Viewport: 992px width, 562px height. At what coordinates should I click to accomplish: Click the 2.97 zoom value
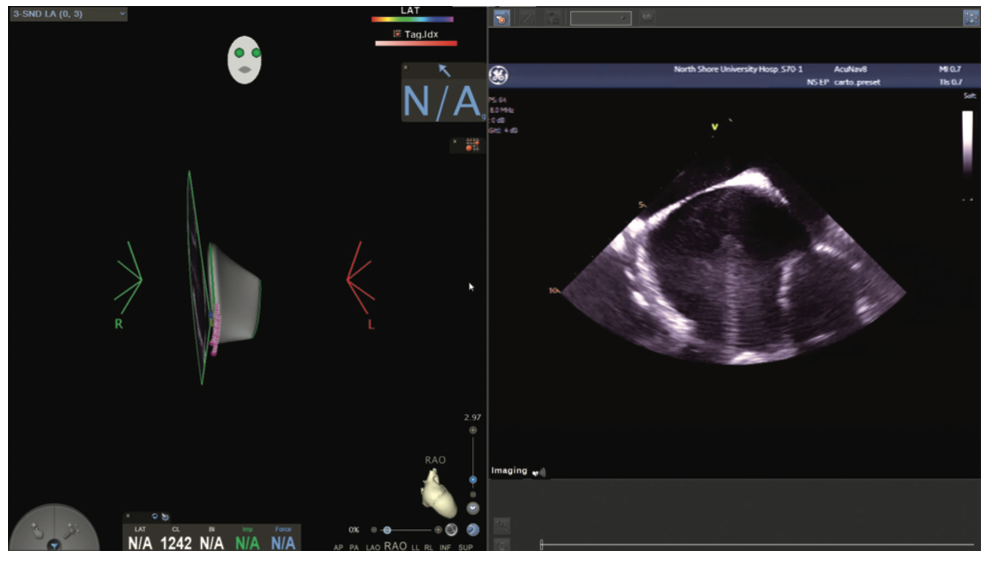(473, 417)
